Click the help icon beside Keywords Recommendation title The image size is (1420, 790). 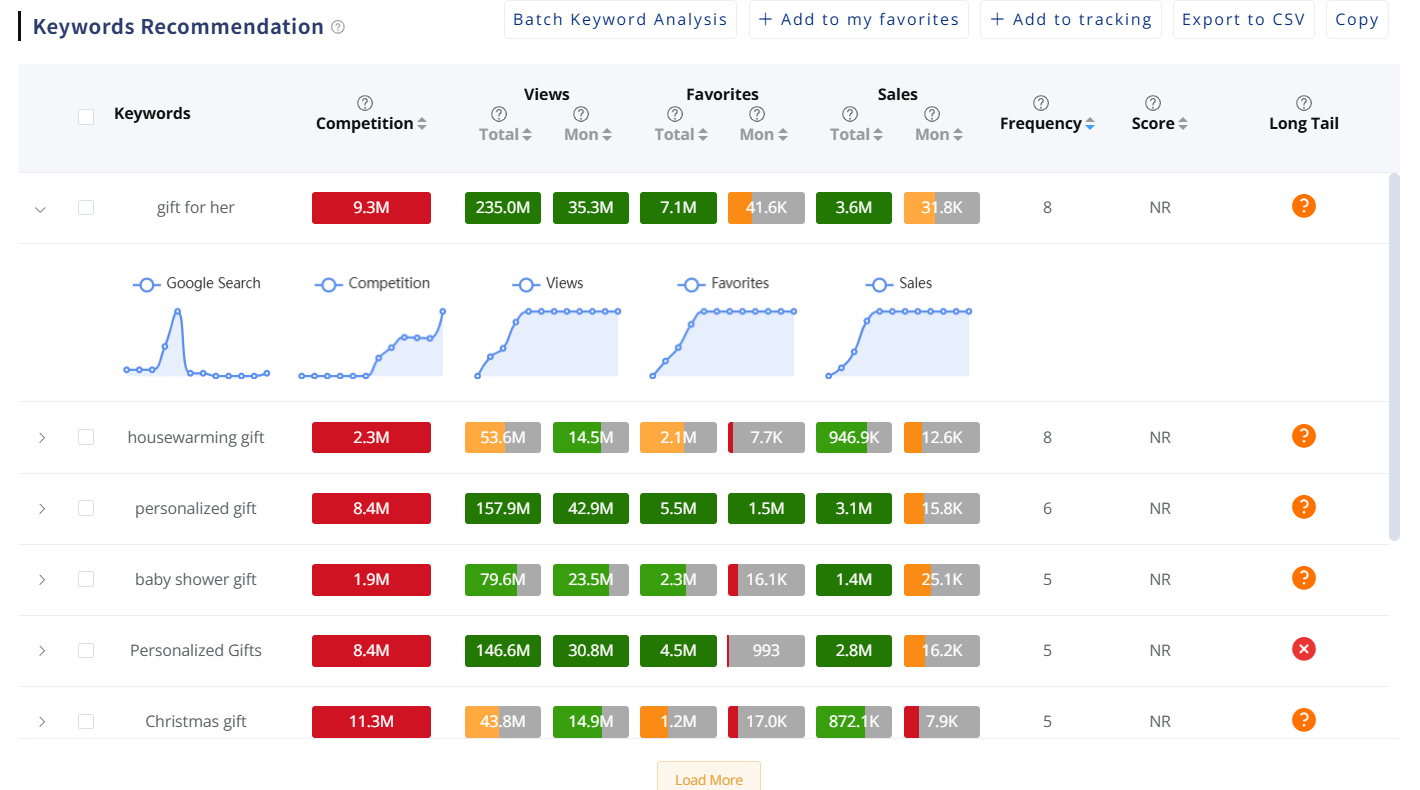click(338, 27)
